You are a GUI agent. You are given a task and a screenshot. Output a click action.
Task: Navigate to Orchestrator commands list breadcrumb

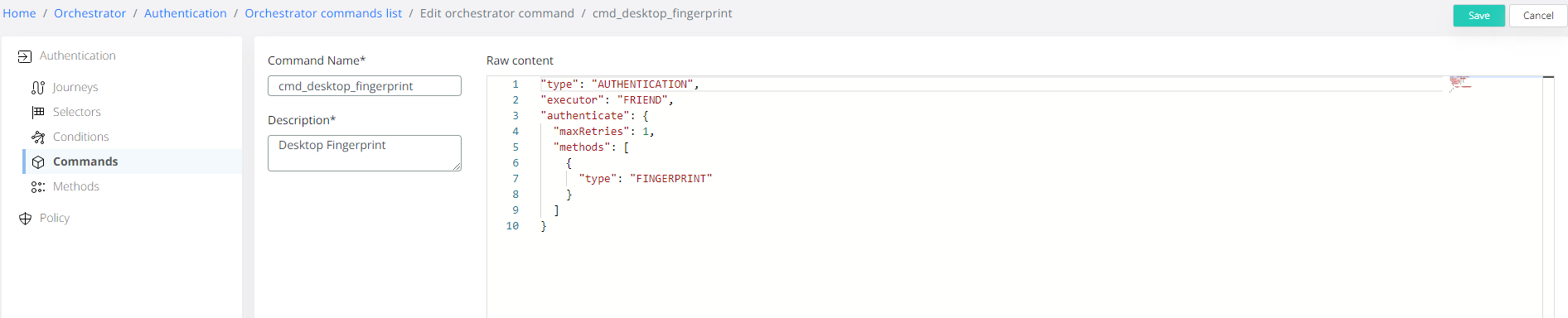323,13
